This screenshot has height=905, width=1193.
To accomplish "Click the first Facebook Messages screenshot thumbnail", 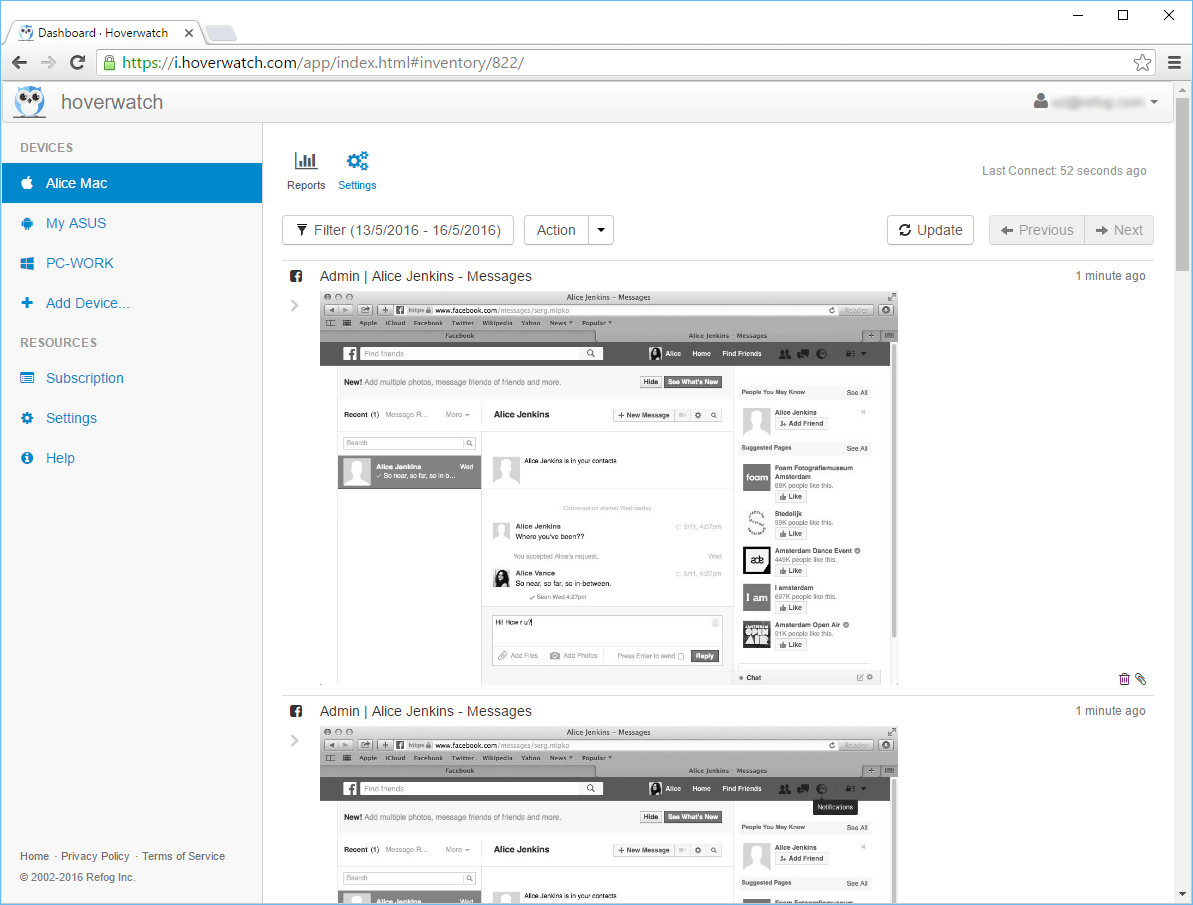I will [x=608, y=488].
